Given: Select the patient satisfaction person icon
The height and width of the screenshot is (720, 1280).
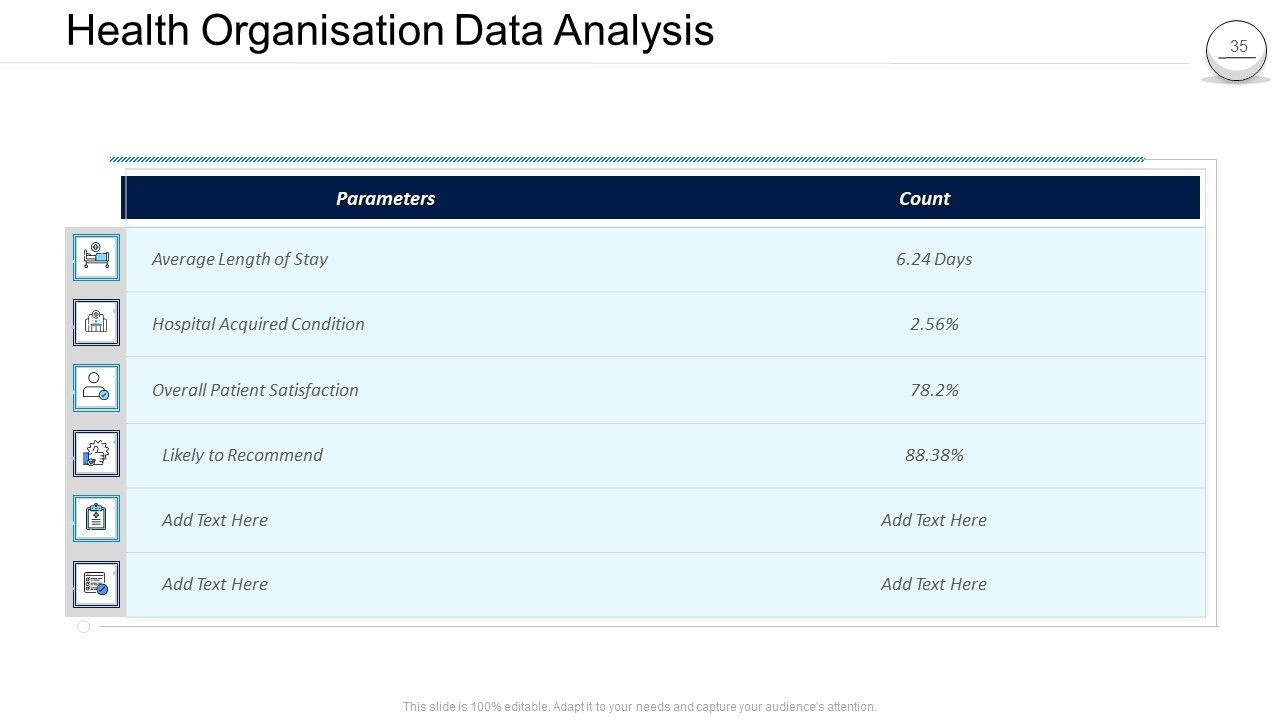Looking at the screenshot, I should click(96, 388).
